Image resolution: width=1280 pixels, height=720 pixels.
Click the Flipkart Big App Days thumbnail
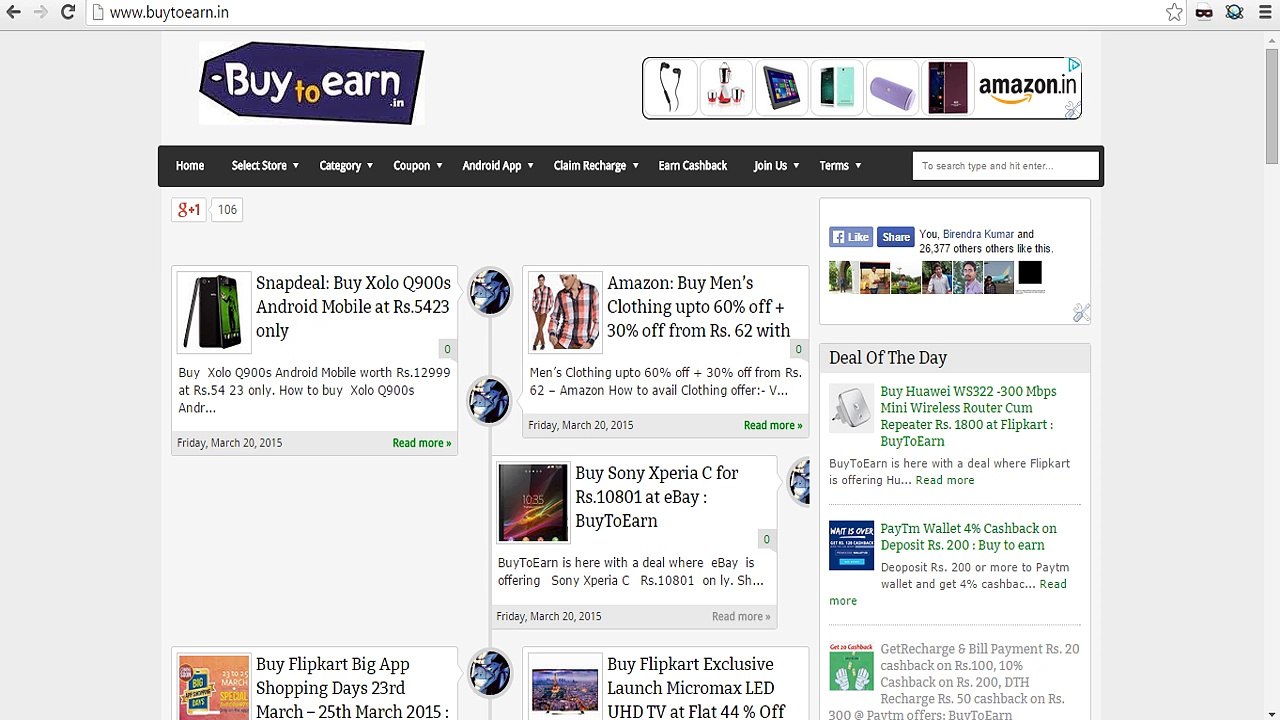(x=214, y=687)
